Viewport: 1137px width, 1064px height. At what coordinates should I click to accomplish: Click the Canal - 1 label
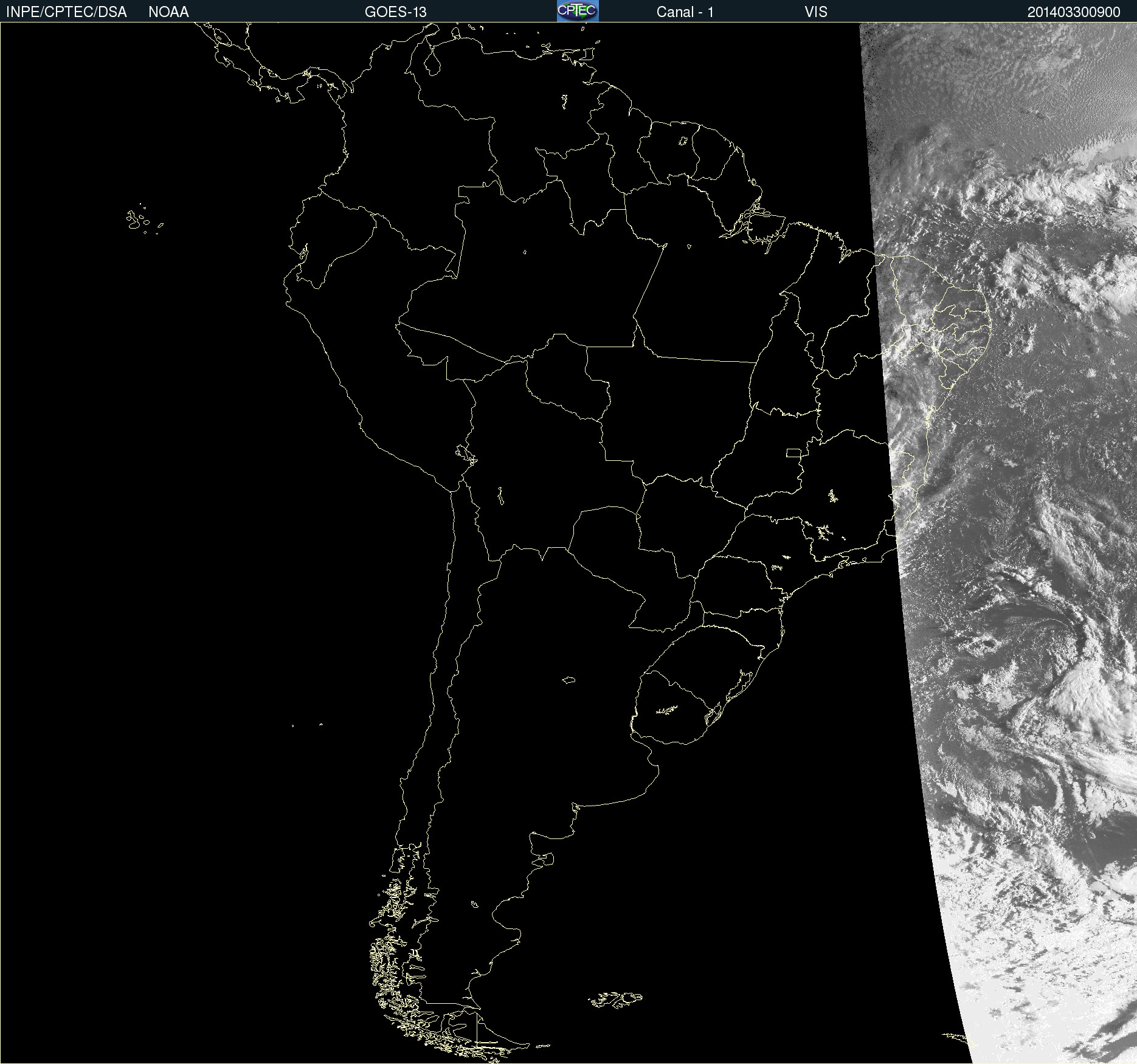tap(685, 12)
